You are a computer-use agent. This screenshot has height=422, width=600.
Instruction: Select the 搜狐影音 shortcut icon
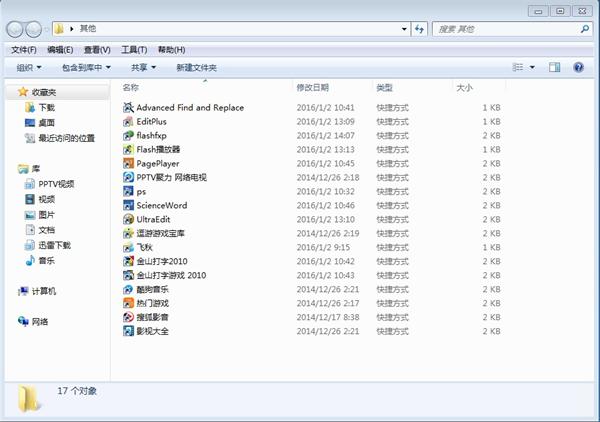click(128, 317)
